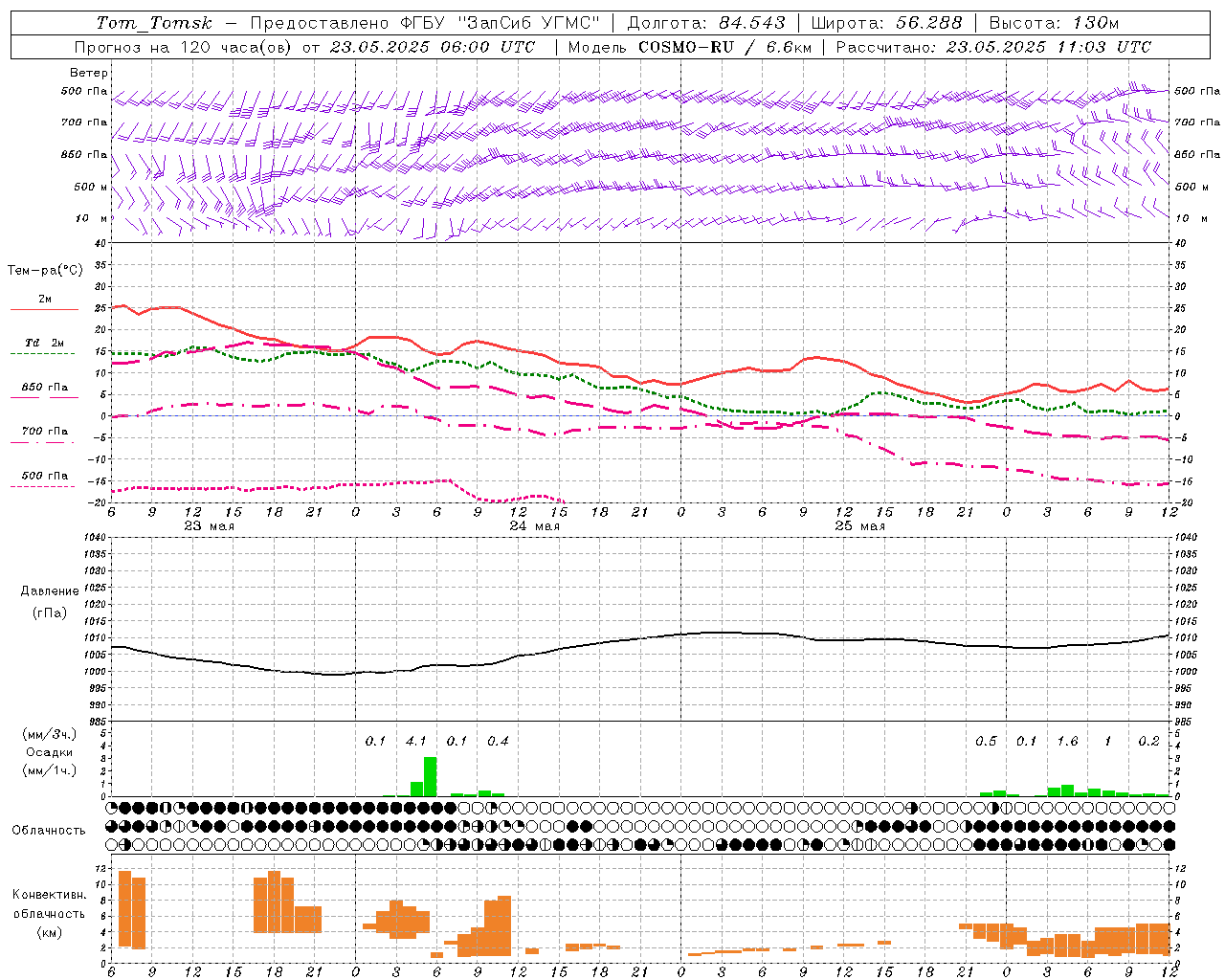Click the 1.6 precipitation total
The image size is (1225, 980).
point(1067,741)
